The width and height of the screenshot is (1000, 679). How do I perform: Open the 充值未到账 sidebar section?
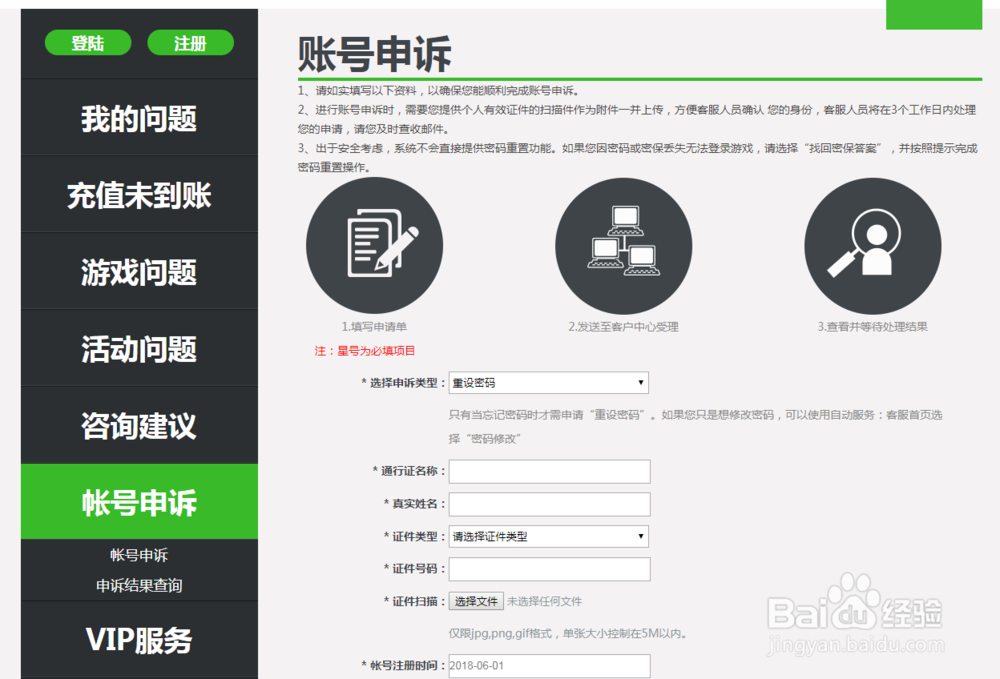point(138,195)
